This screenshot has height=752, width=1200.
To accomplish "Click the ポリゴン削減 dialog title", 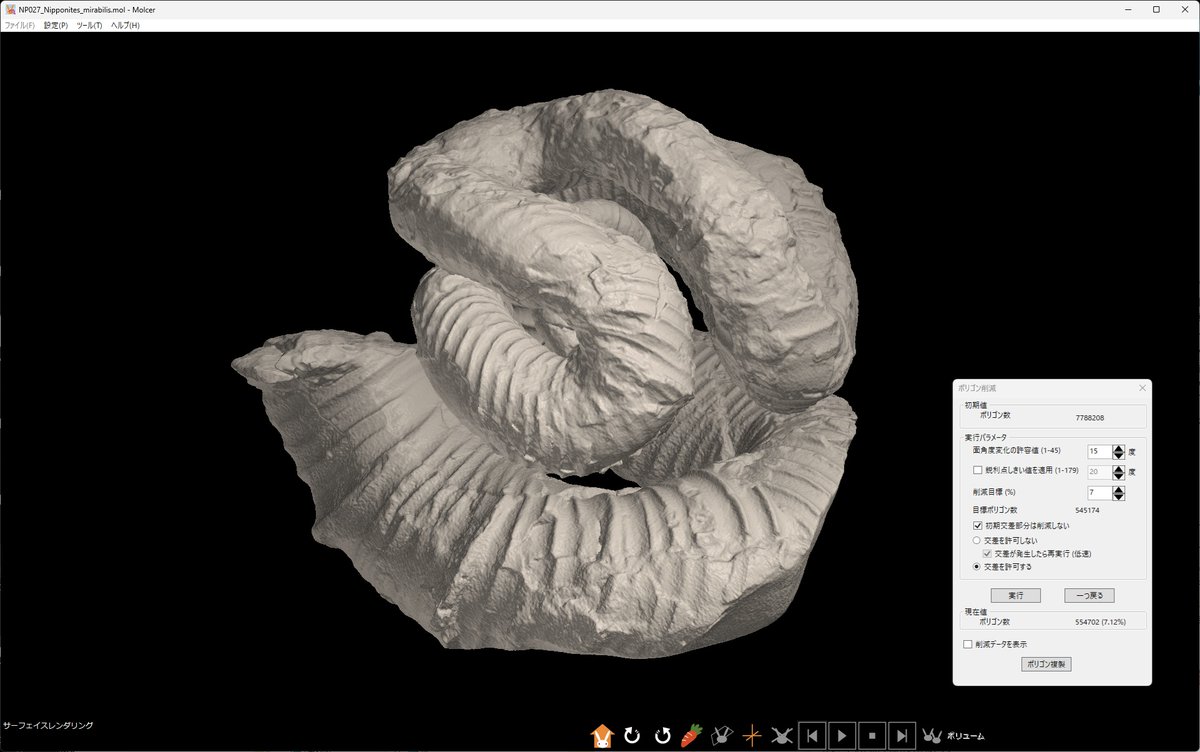I will (x=977, y=387).
